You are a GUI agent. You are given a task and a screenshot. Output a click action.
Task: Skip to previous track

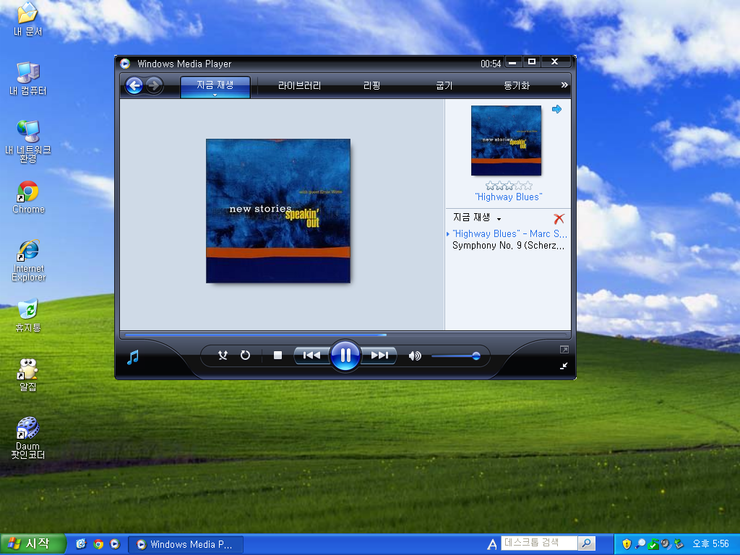click(311, 355)
